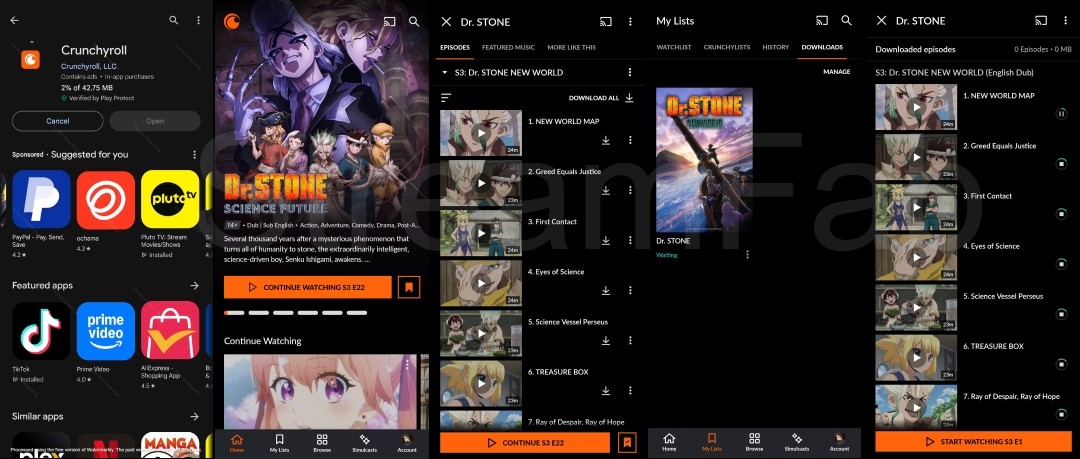
Task: Toggle watchlist bookmark beside Continue S3 E22
Action: (627, 442)
